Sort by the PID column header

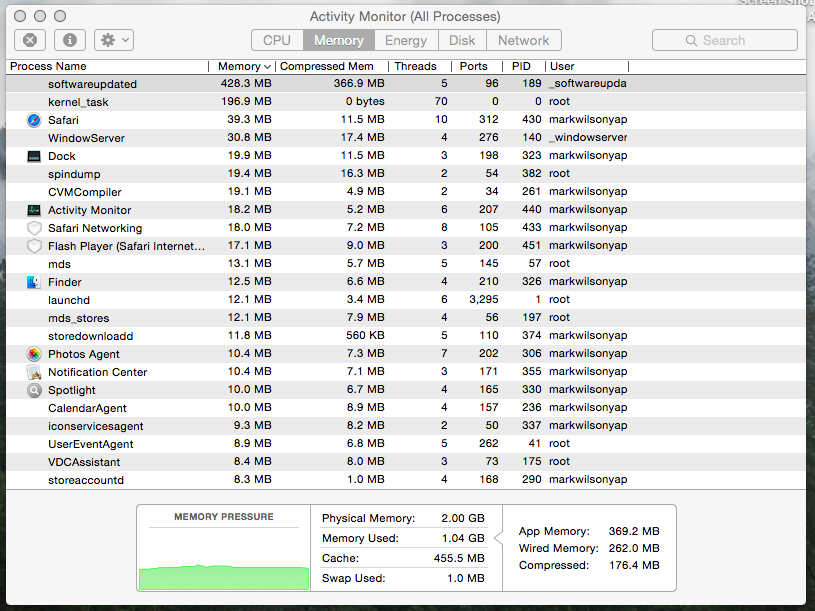click(524, 67)
